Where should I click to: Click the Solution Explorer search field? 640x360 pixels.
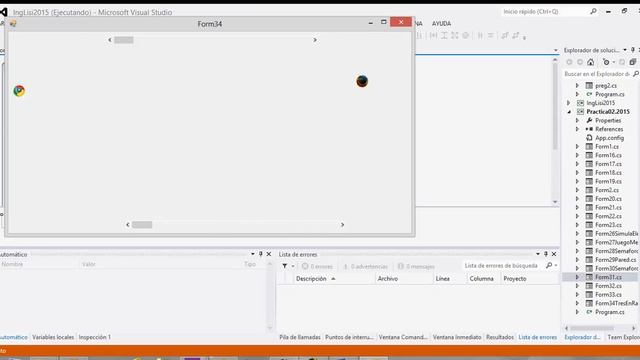point(597,74)
